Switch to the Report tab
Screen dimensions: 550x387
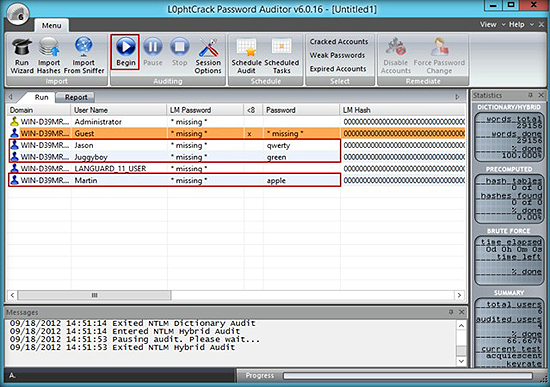76,97
